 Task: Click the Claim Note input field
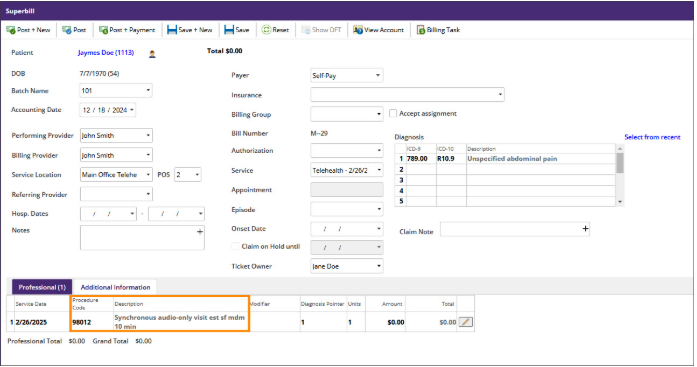click(515, 229)
